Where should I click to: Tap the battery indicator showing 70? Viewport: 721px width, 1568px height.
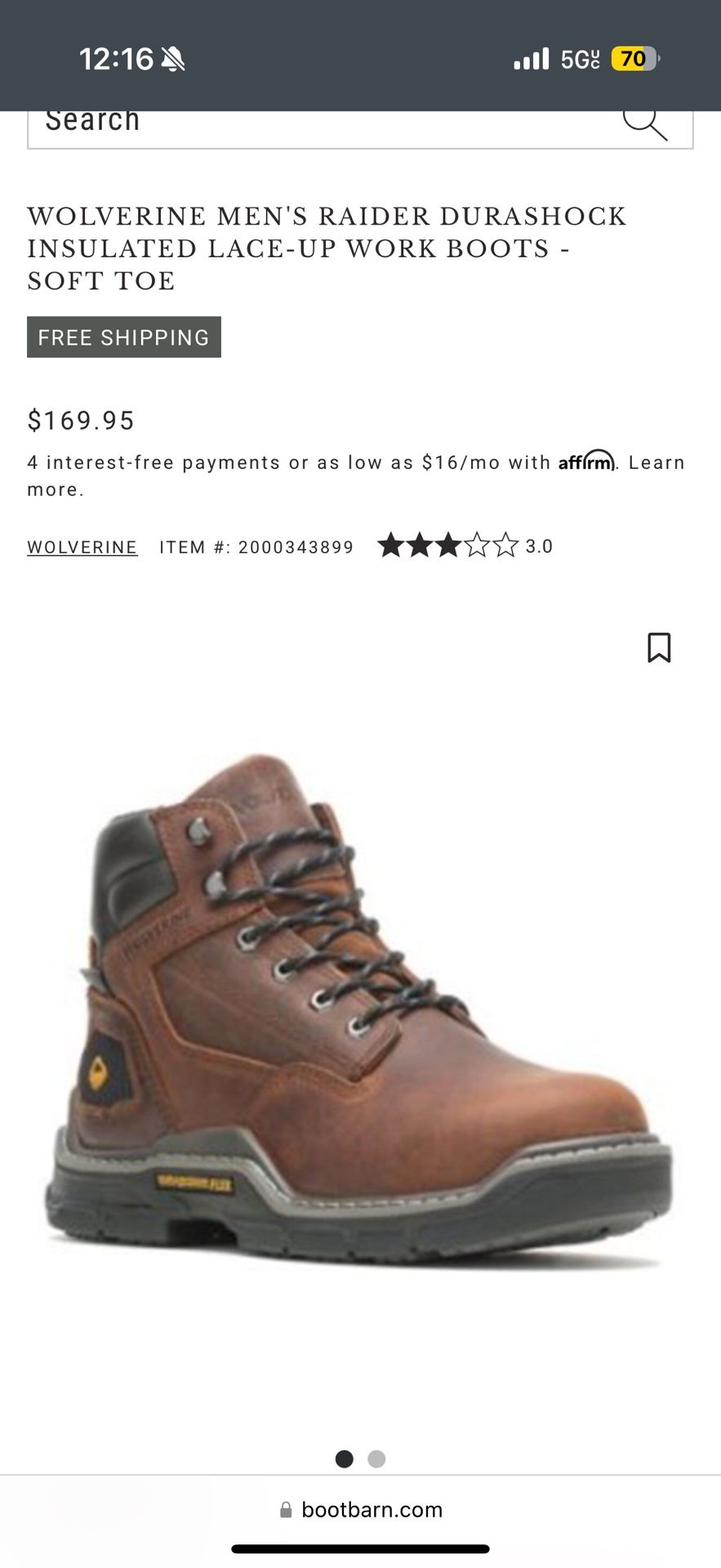click(635, 59)
